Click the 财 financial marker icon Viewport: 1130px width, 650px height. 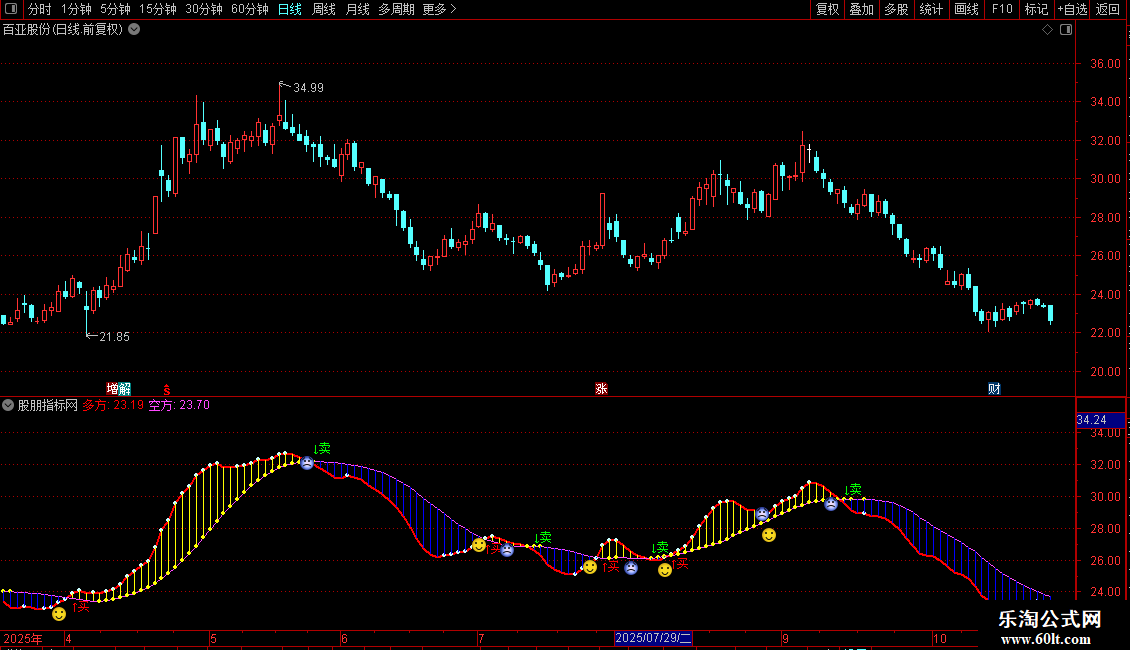994,388
